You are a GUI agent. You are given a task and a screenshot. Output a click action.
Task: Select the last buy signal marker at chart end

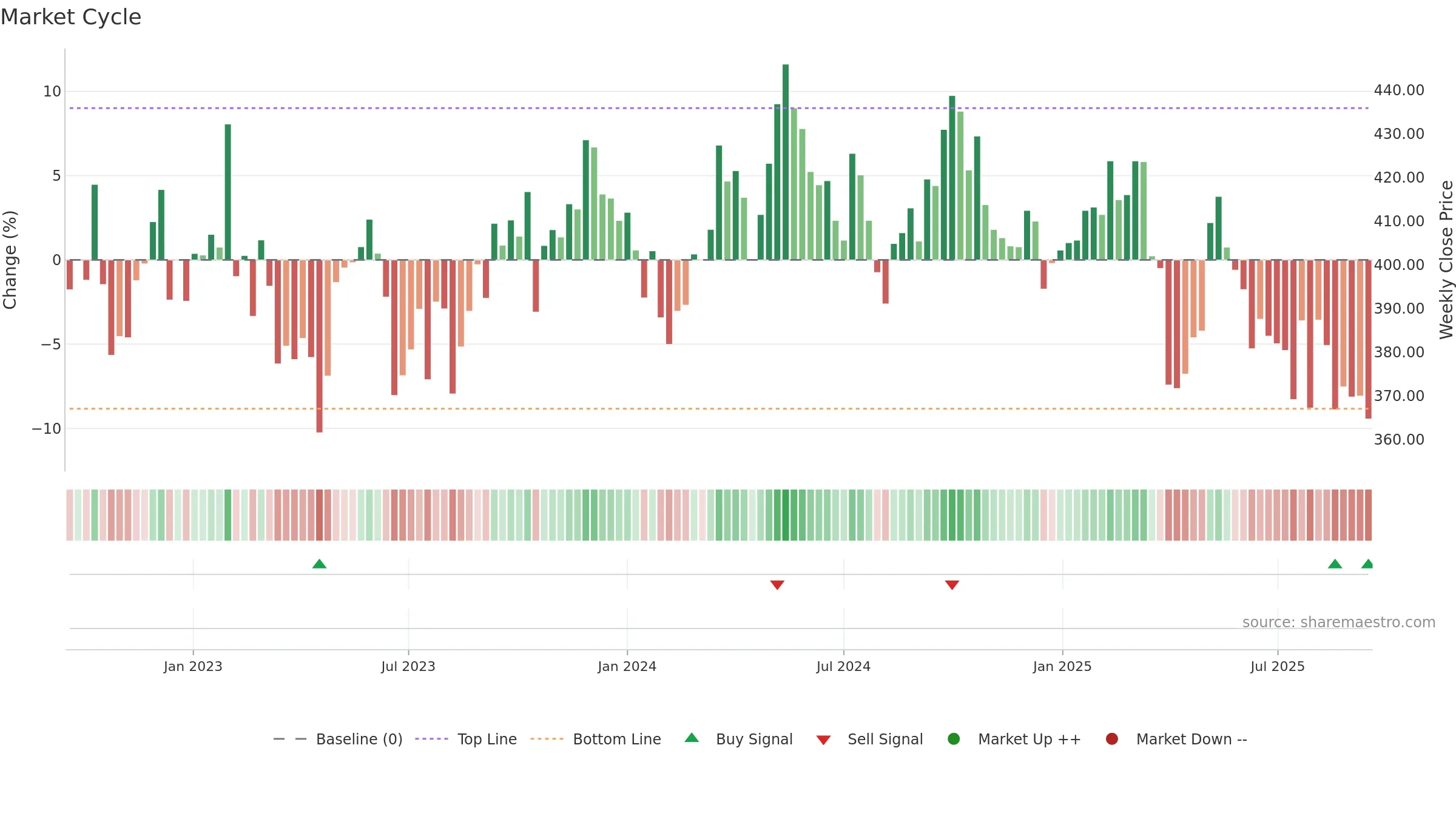click(1367, 564)
